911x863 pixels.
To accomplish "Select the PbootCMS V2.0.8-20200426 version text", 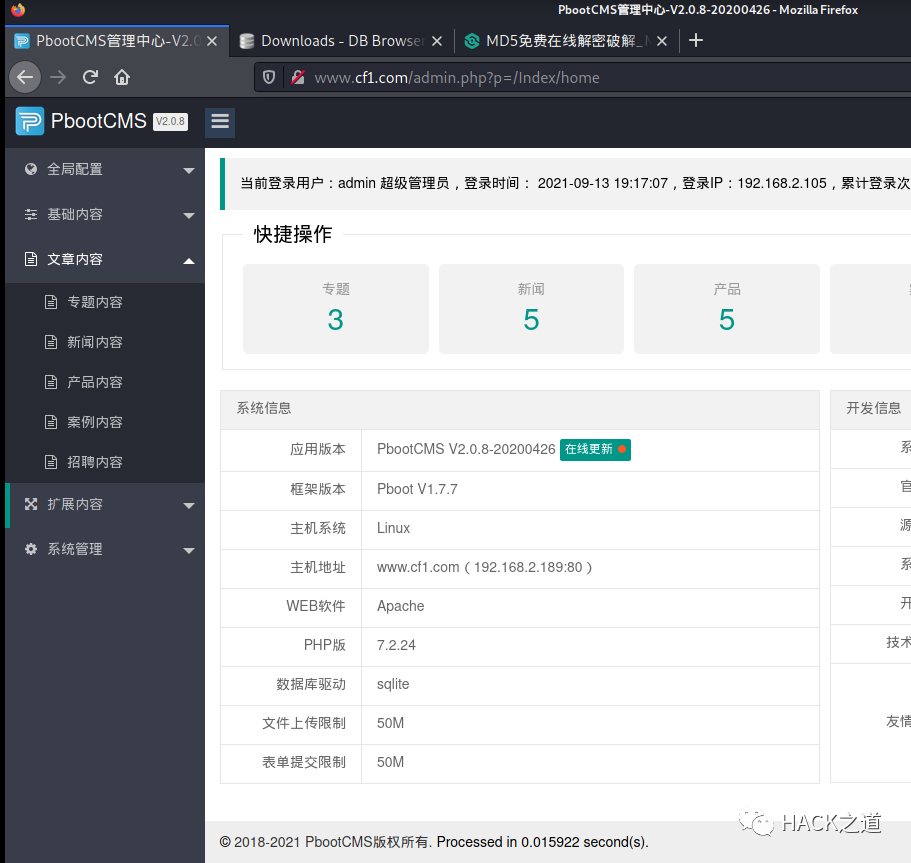I will click(x=466, y=449).
